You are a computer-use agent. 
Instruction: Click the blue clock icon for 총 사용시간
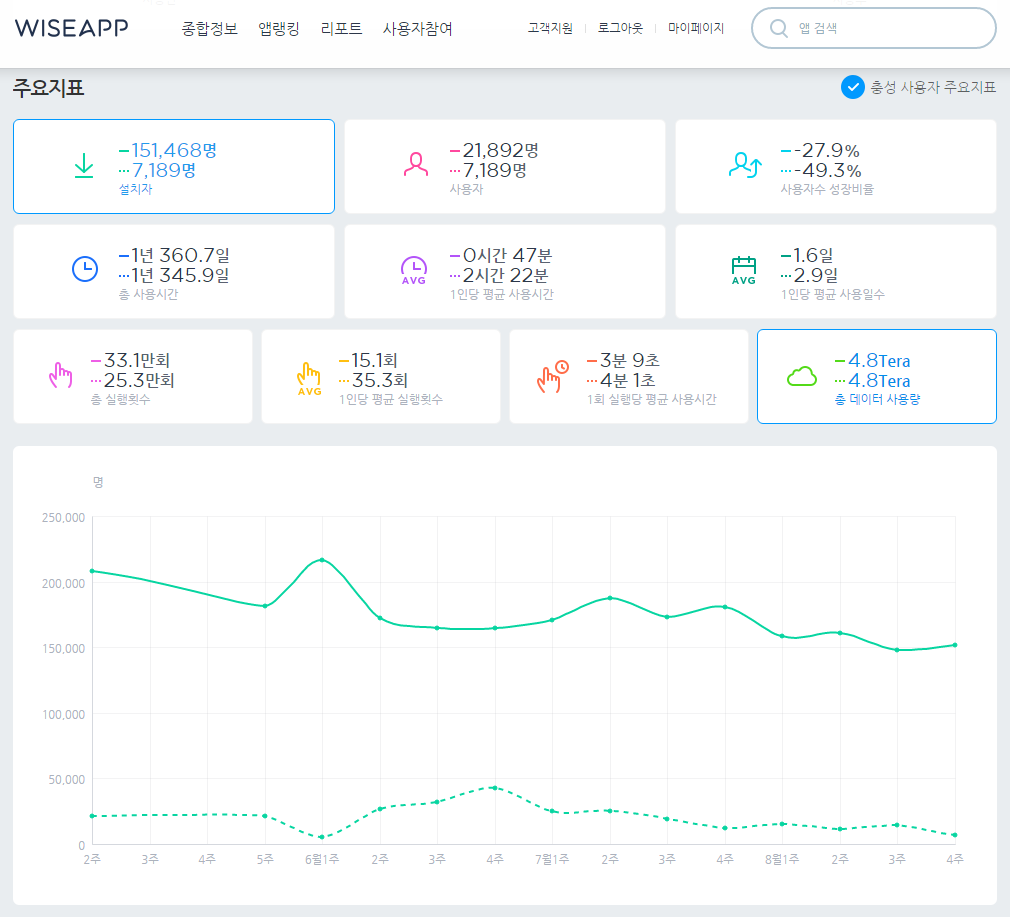pyautogui.click(x=84, y=269)
